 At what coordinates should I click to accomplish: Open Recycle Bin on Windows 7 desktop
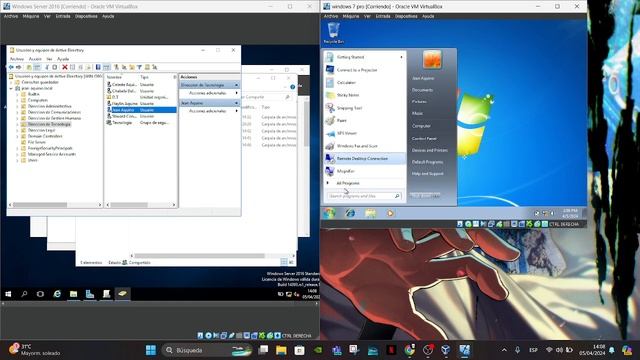[x=333, y=33]
